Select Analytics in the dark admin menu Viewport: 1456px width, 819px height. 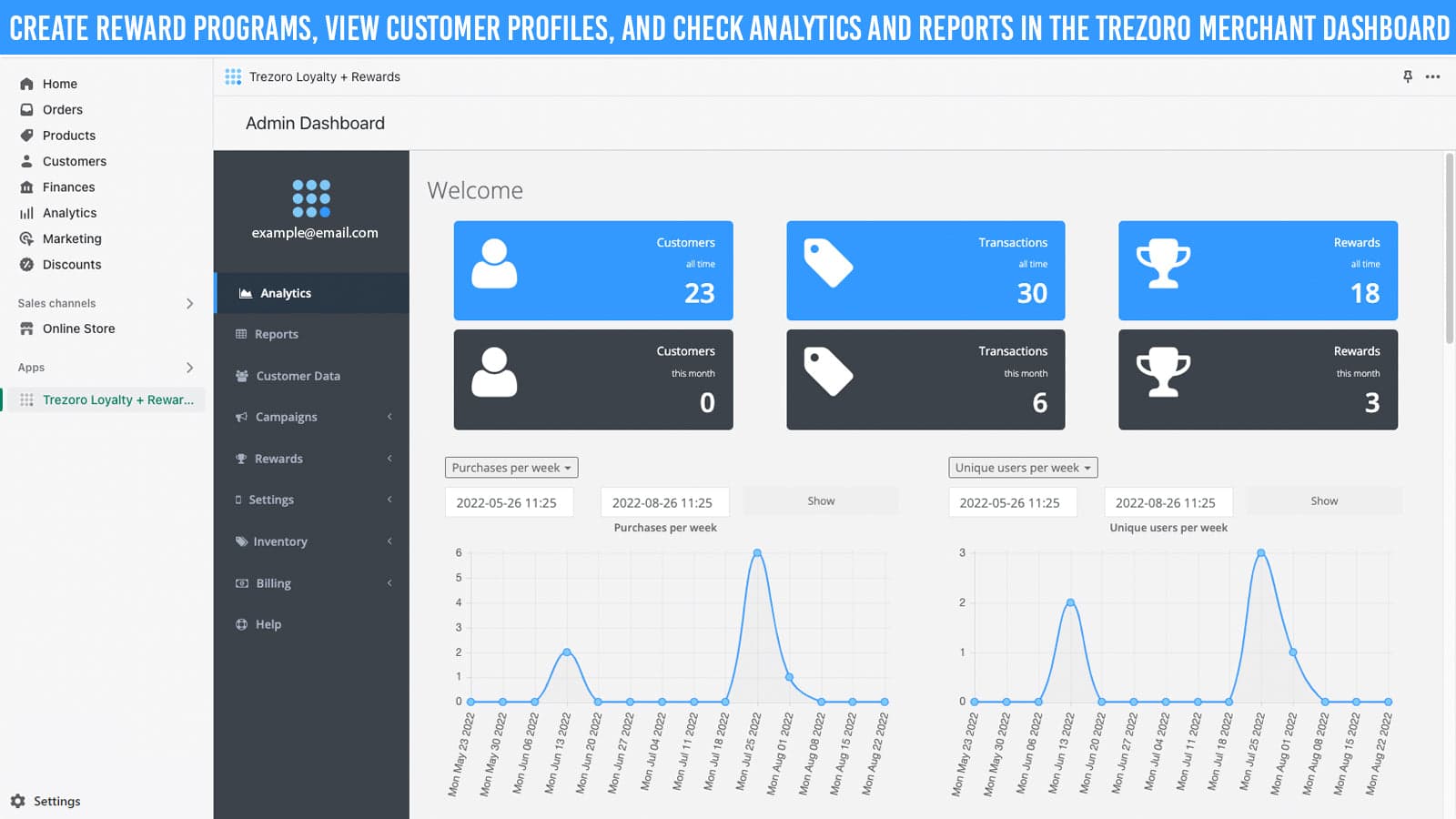[x=312, y=293]
